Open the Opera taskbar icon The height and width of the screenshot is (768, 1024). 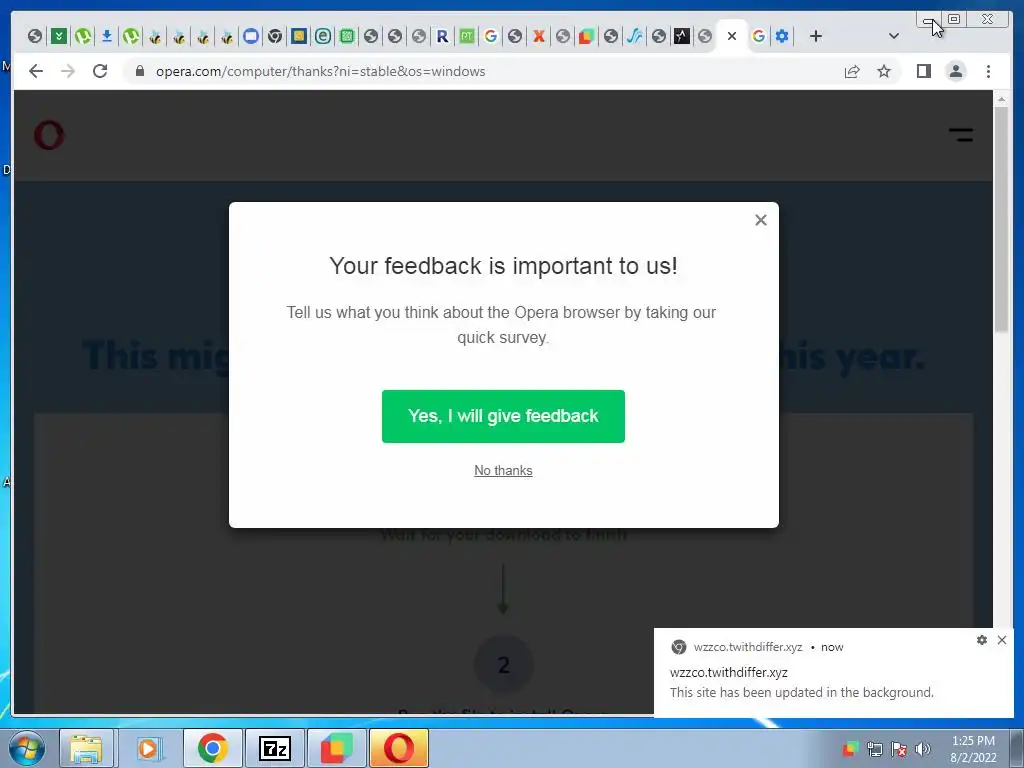[399, 748]
